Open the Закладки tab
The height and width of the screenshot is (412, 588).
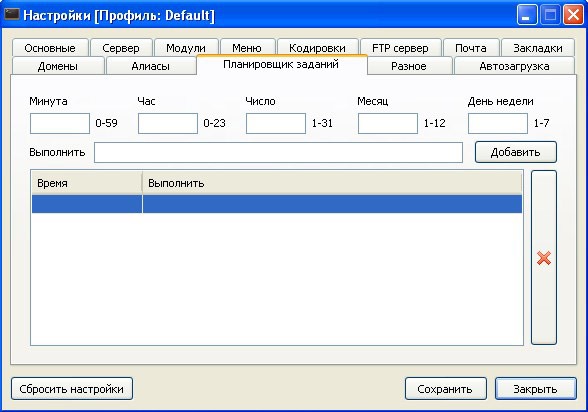coord(538,48)
